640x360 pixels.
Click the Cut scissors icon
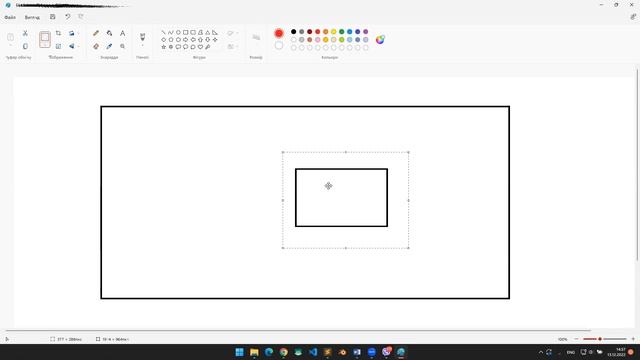point(25,33)
